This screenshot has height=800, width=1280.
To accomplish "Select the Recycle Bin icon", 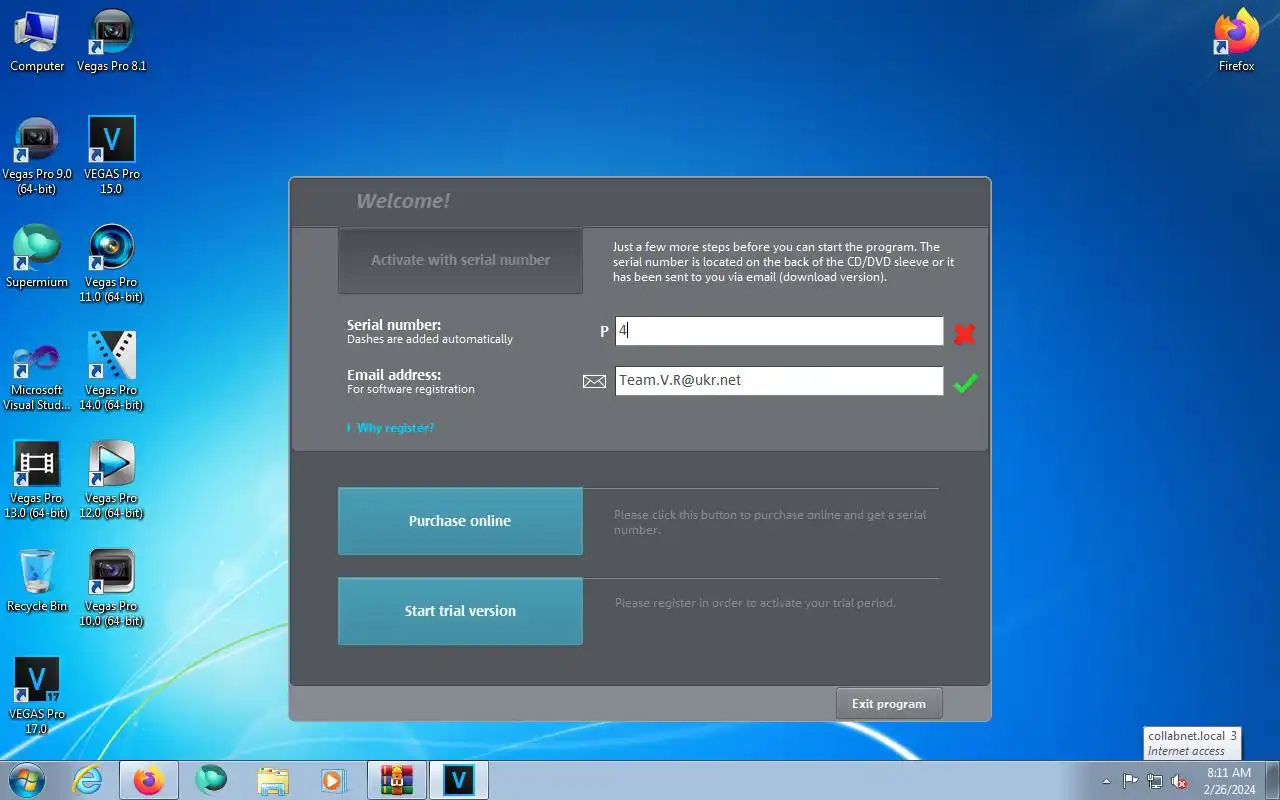I will point(37,581).
